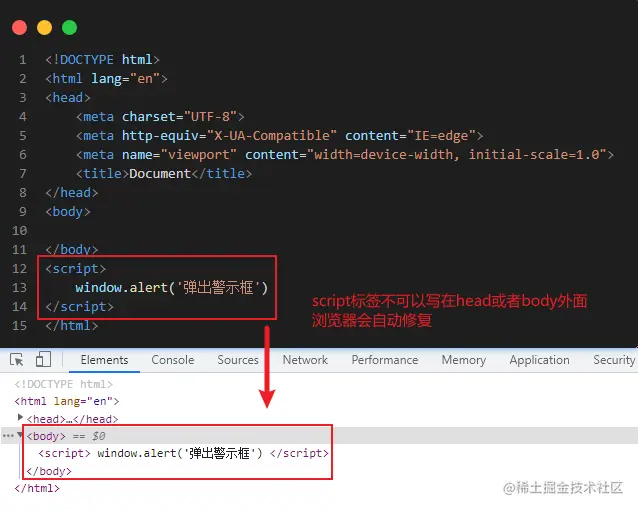The image size is (638, 510).
Task: Click the </html> tag on line 15
Action: coord(72,326)
